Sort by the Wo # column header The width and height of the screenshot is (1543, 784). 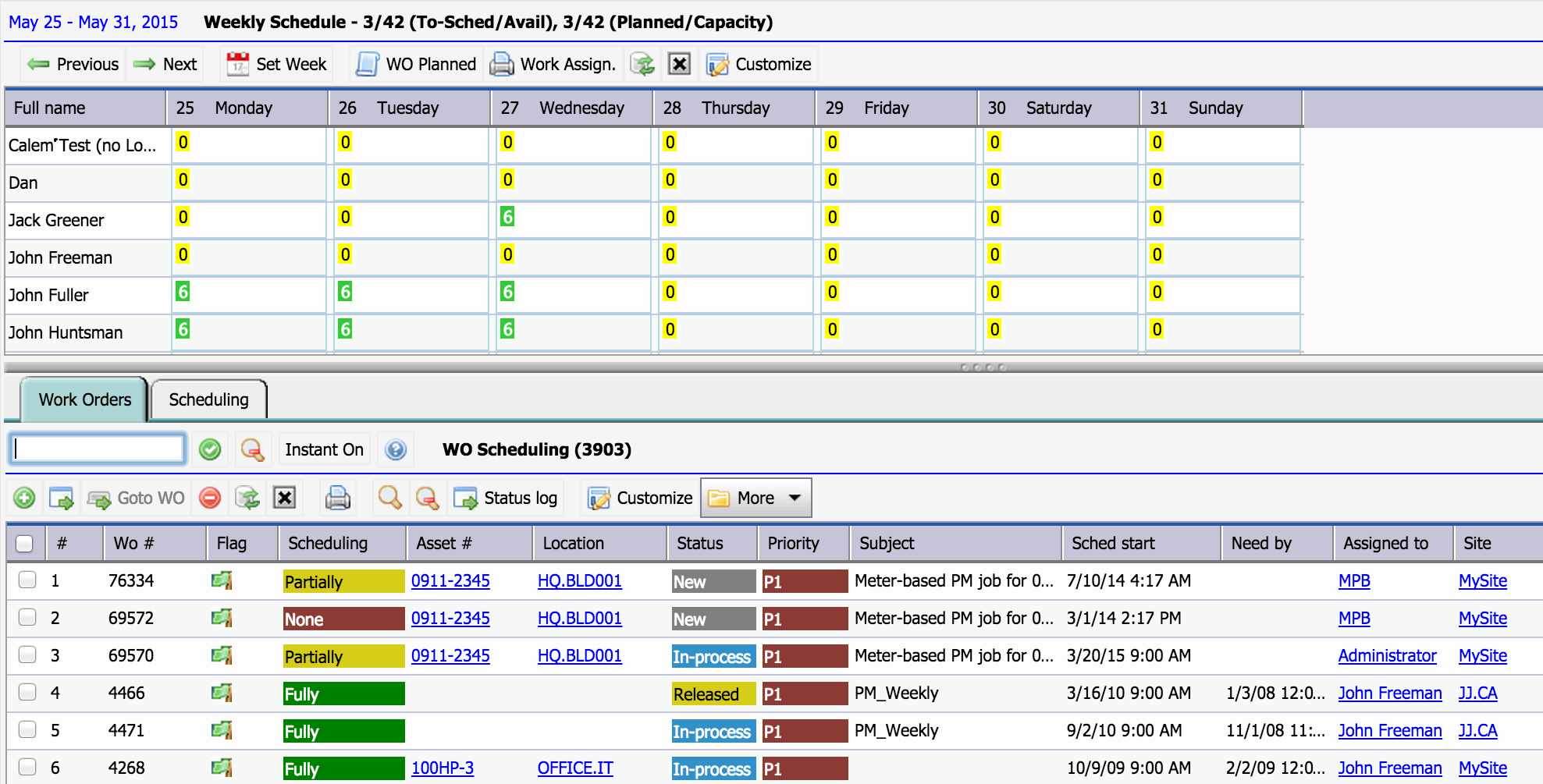click(155, 543)
